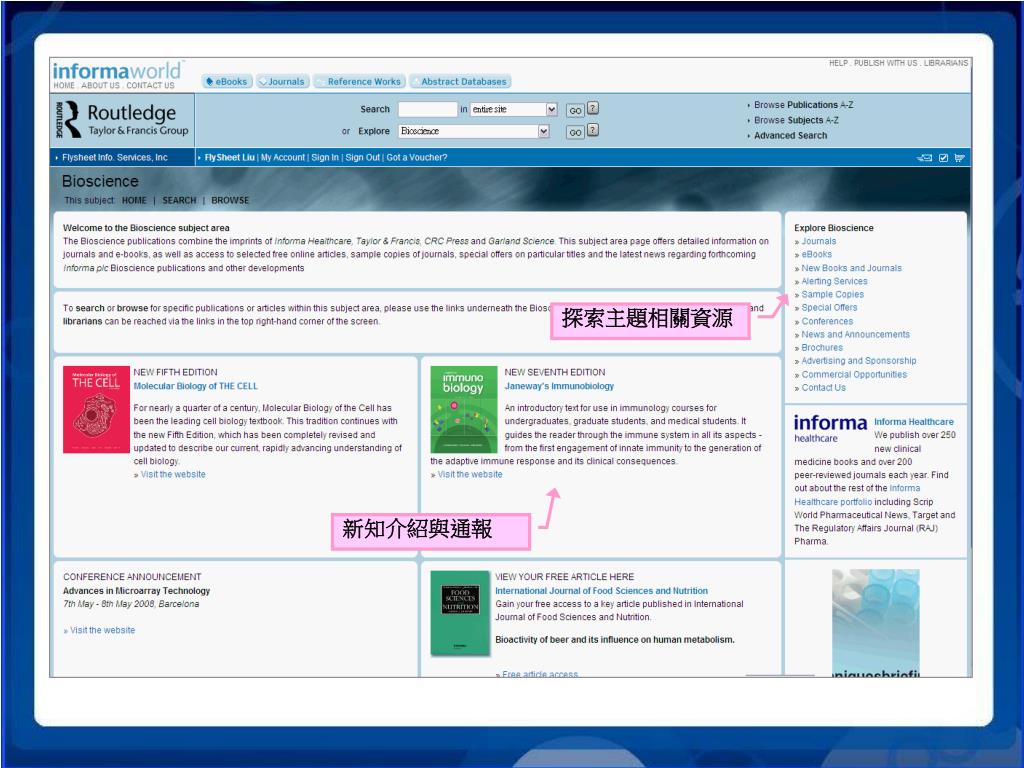The height and width of the screenshot is (768, 1024).
Task: Switch to the Journals tab
Action: (x=282, y=82)
